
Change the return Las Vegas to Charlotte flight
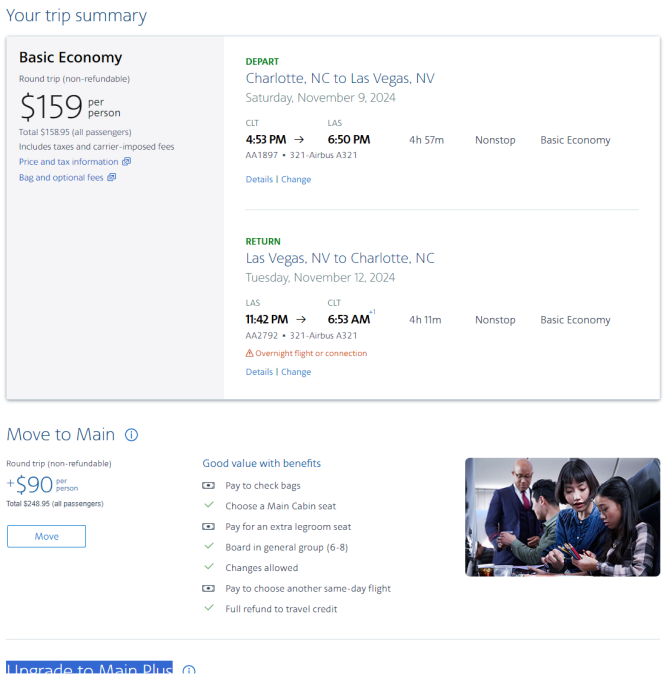(296, 372)
